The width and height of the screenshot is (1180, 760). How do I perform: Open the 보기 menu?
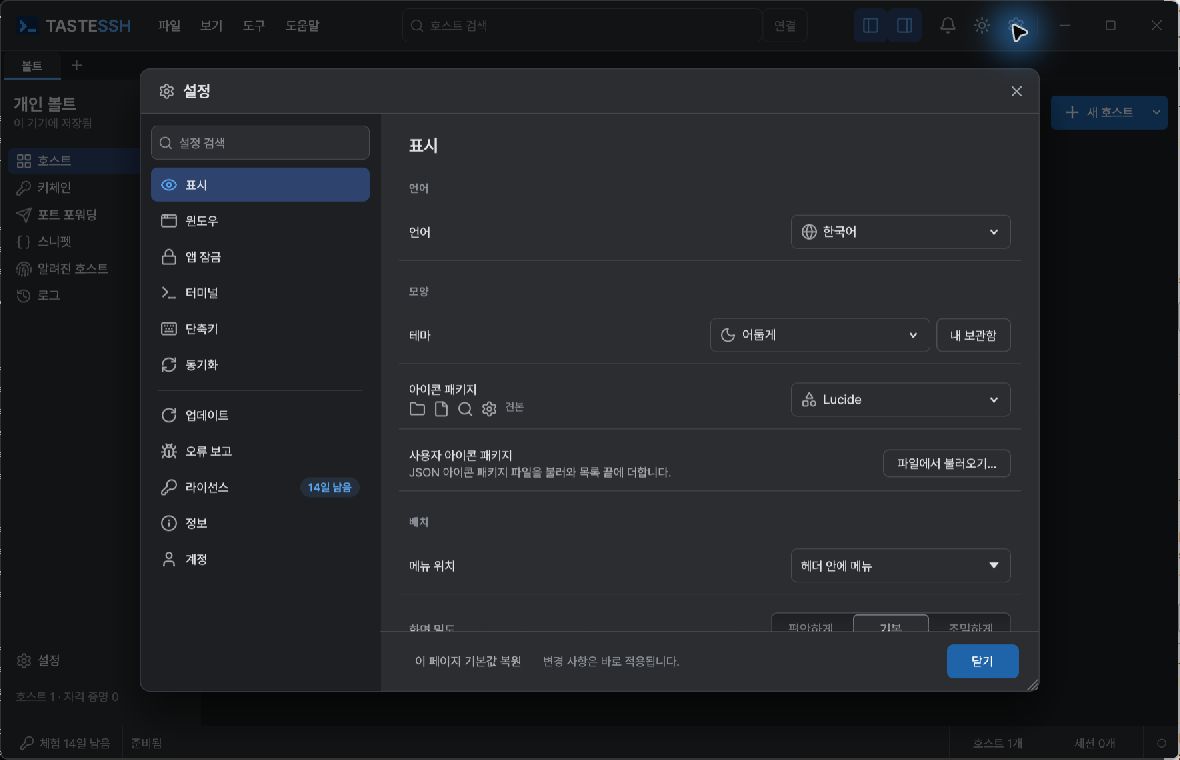tap(211, 26)
